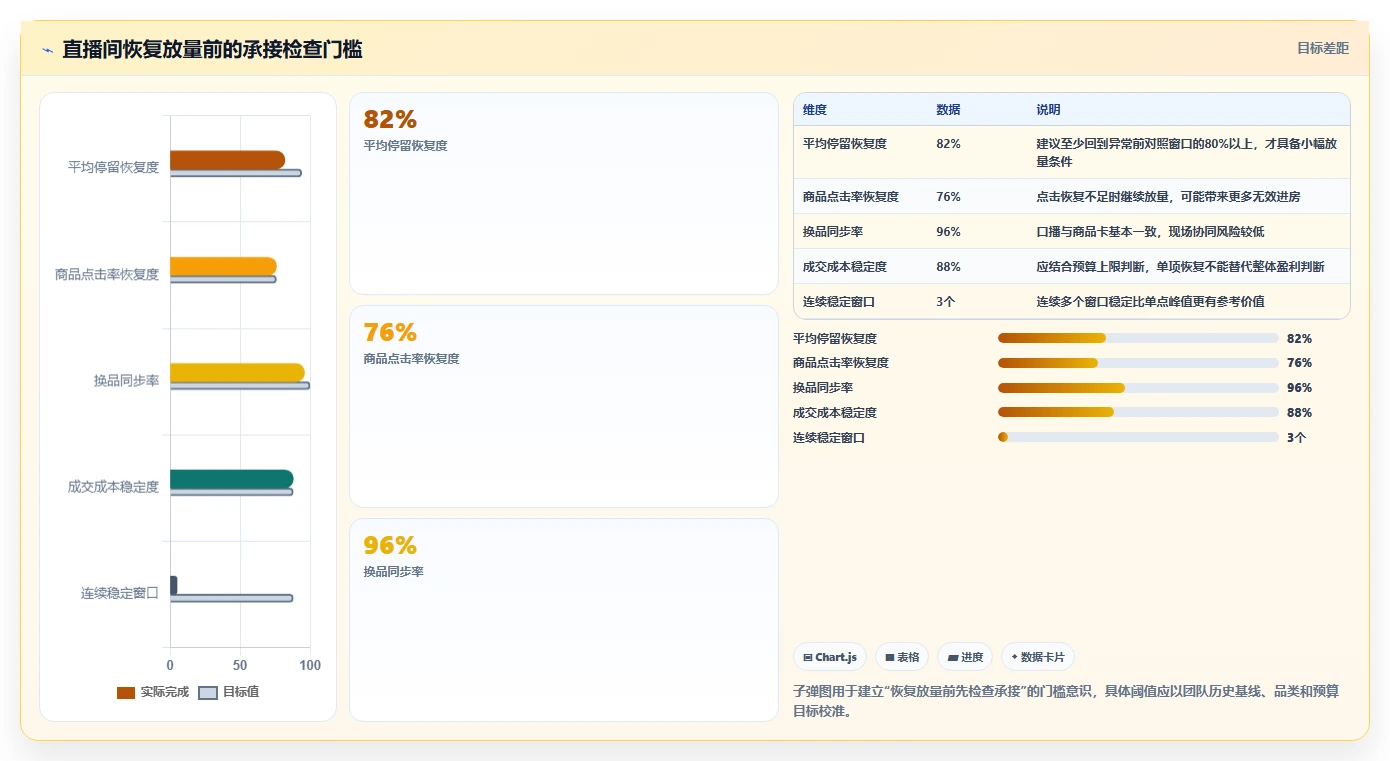This screenshot has width=1390, height=761.
Task: Click the teal actual bar for 成交成本稳定度 in the chart
Action: point(231,479)
